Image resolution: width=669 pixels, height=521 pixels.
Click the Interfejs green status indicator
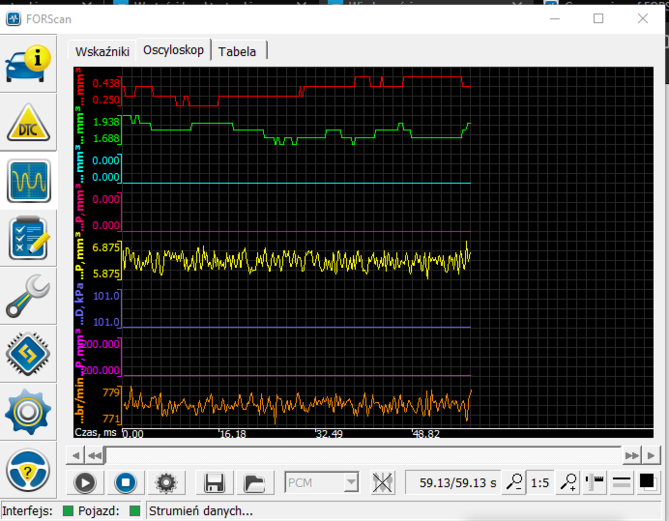coord(68,511)
